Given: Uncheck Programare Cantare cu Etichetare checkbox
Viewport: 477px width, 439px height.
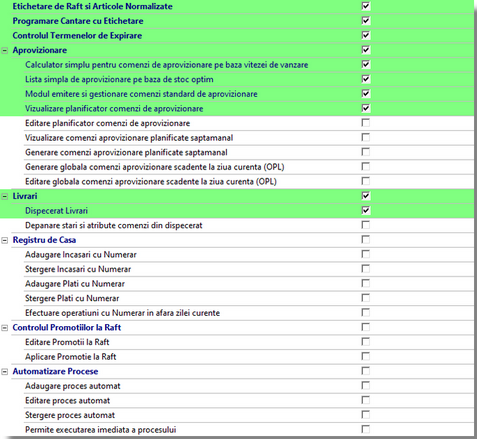Looking at the screenshot, I should click(366, 21).
